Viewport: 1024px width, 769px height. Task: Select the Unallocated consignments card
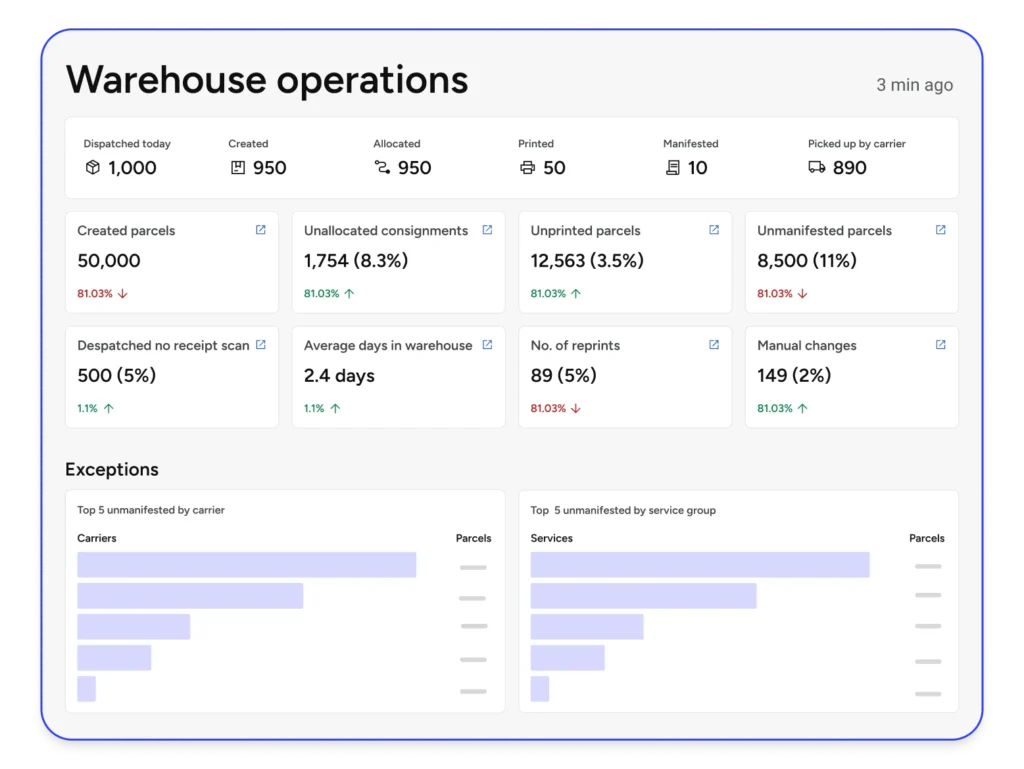pos(398,261)
